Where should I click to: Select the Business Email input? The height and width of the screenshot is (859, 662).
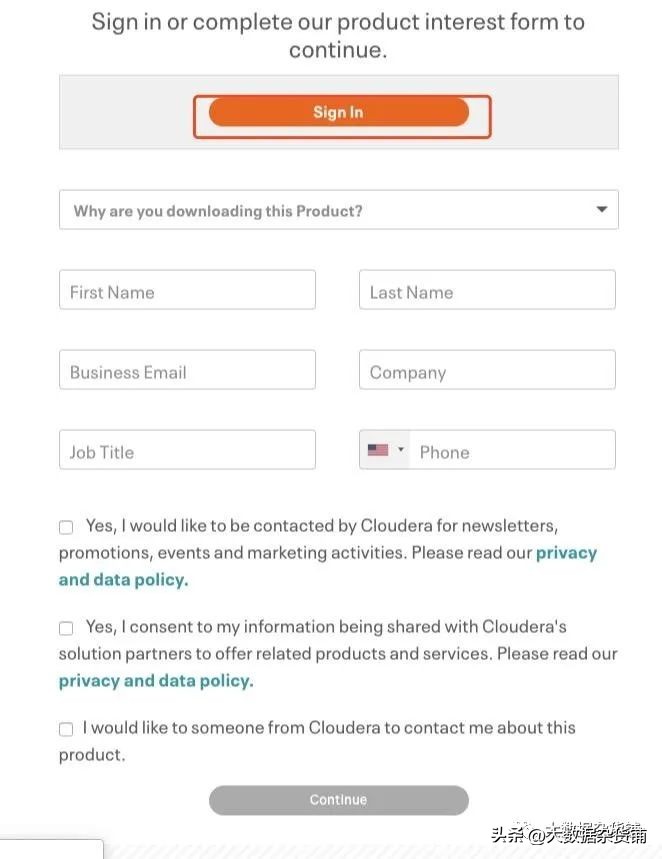point(187,372)
